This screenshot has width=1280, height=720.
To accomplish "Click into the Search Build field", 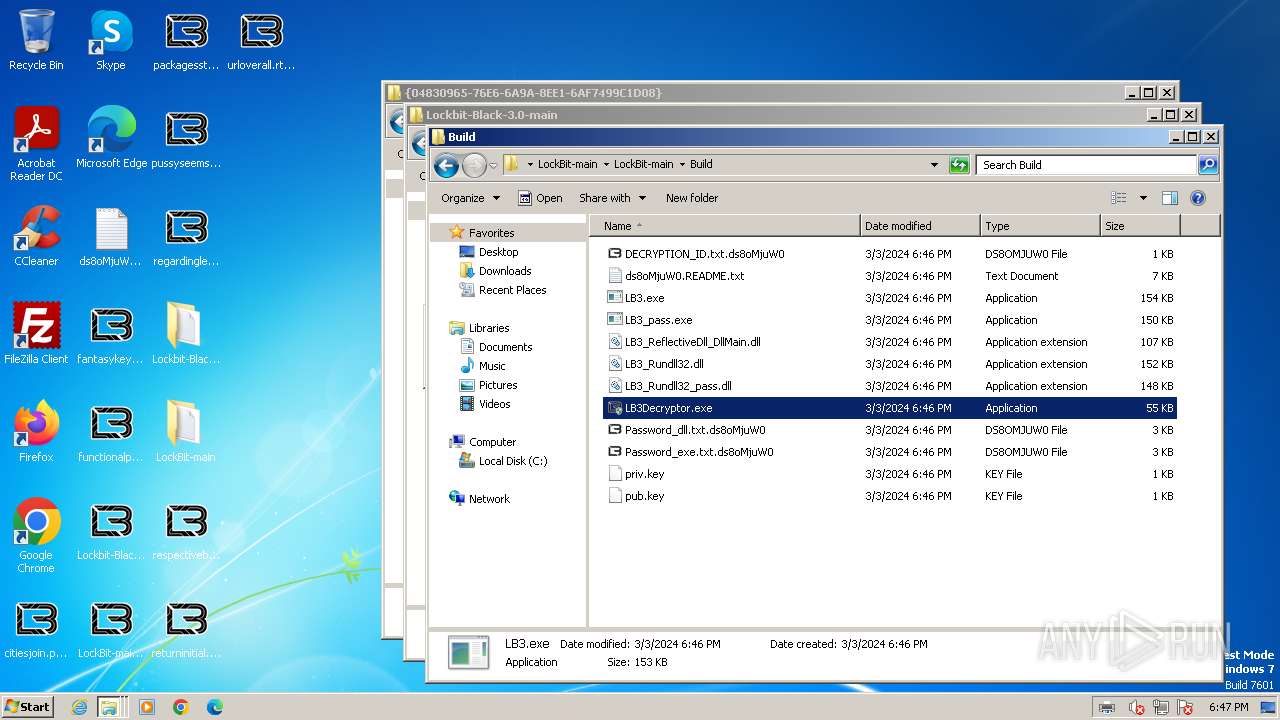I will pos(1086,165).
